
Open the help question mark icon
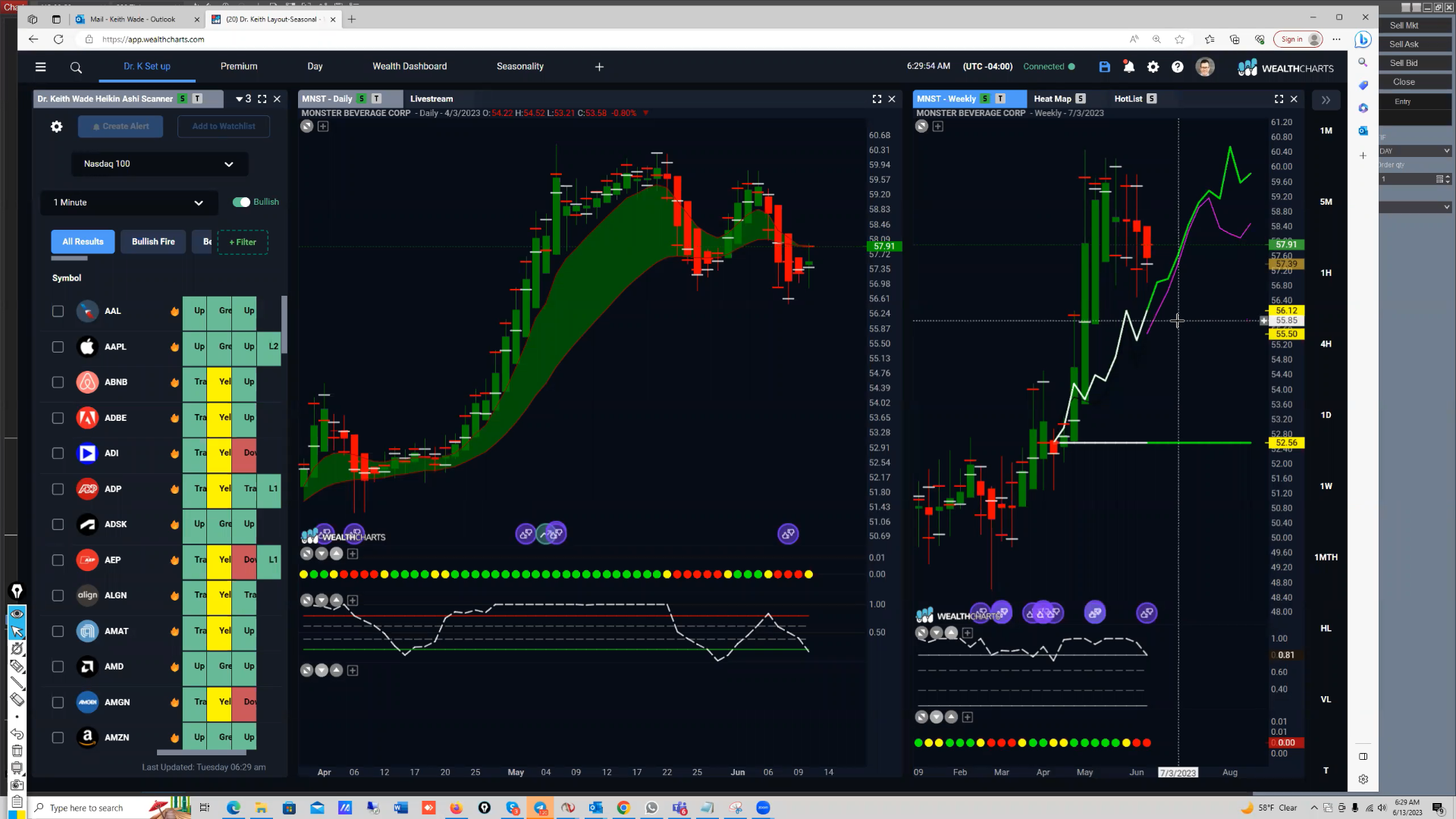1177,67
